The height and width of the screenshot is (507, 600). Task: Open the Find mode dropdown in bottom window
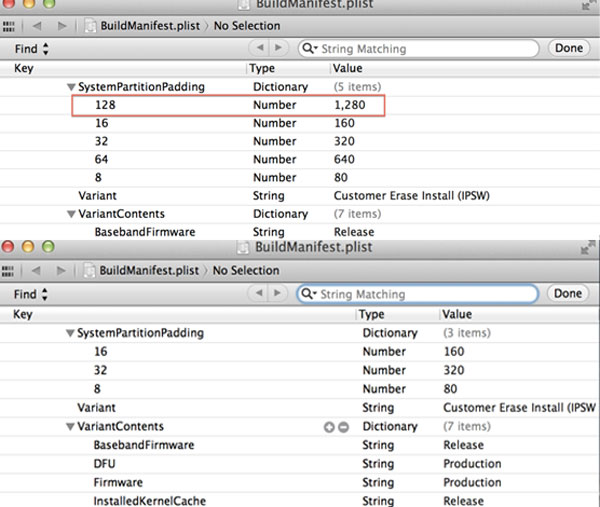pos(32,295)
